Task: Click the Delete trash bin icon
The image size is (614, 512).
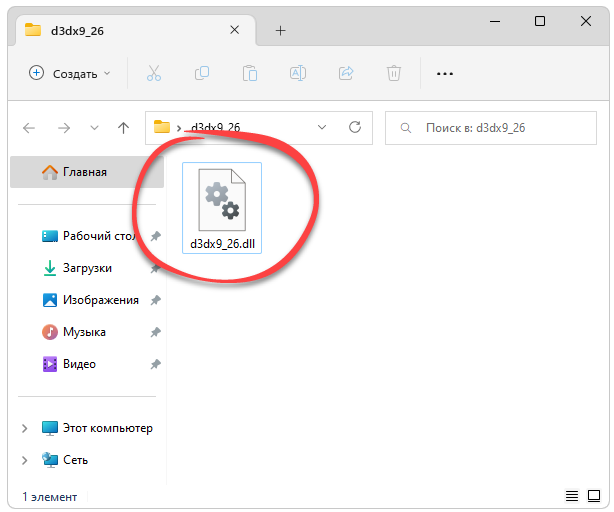Action: point(394,73)
